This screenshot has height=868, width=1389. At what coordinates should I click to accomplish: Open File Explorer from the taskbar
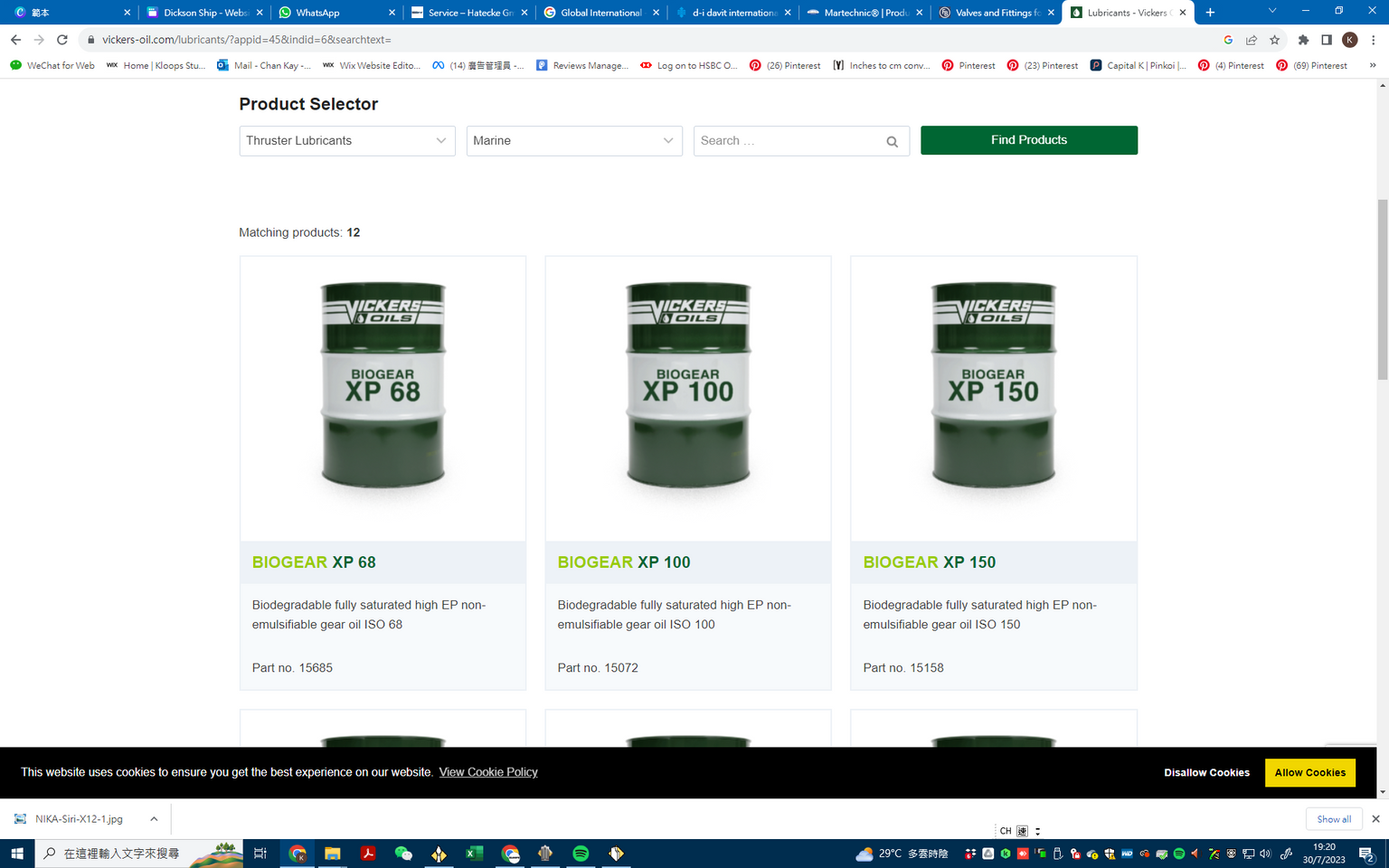click(333, 854)
